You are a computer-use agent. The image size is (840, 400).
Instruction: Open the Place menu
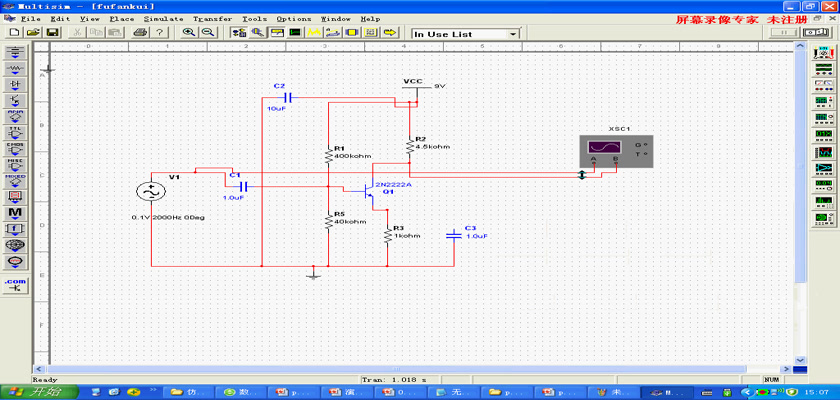[x=122, y=19]
